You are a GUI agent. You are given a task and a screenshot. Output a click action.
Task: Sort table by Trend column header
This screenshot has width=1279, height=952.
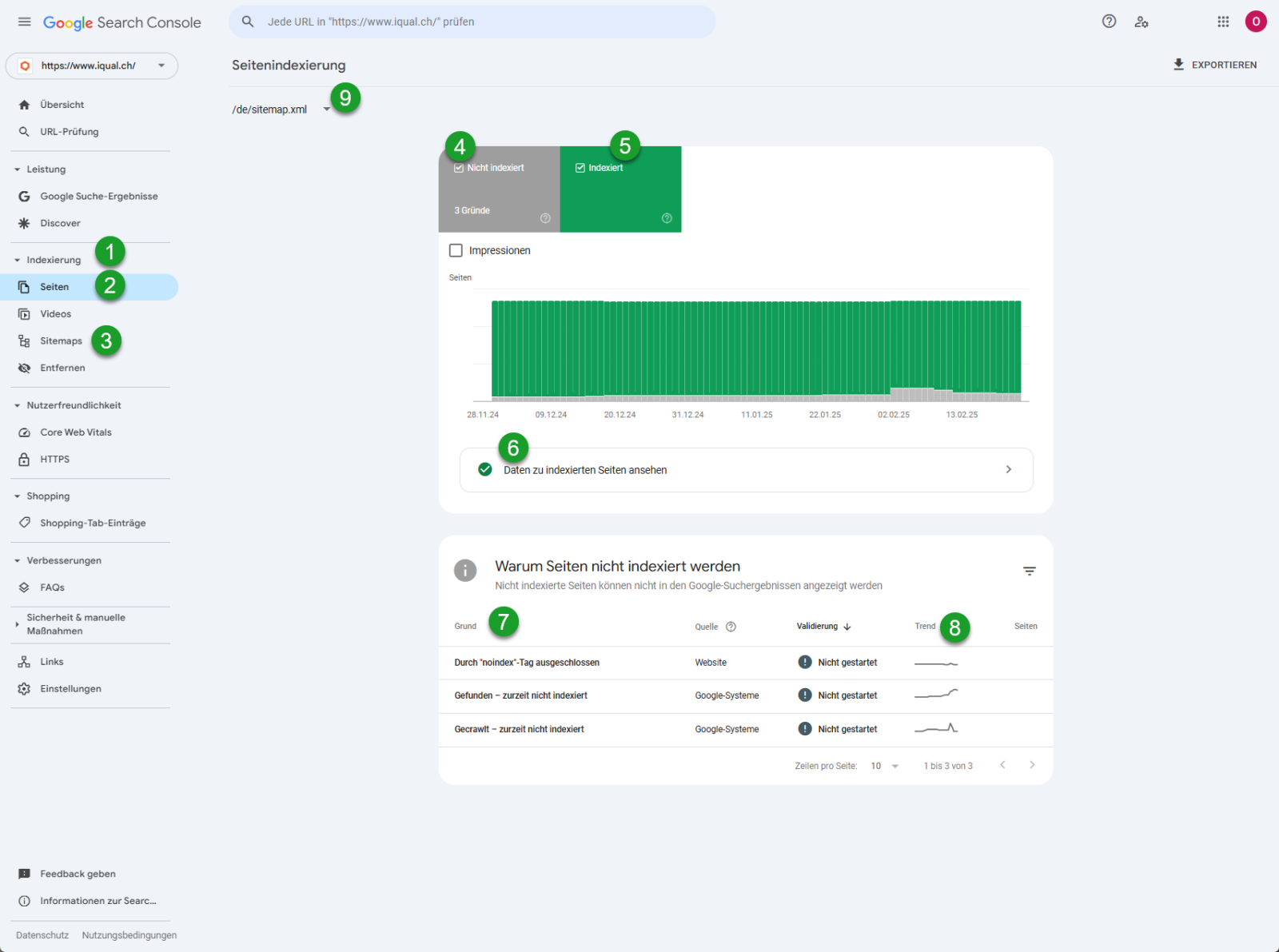[925, 627]
